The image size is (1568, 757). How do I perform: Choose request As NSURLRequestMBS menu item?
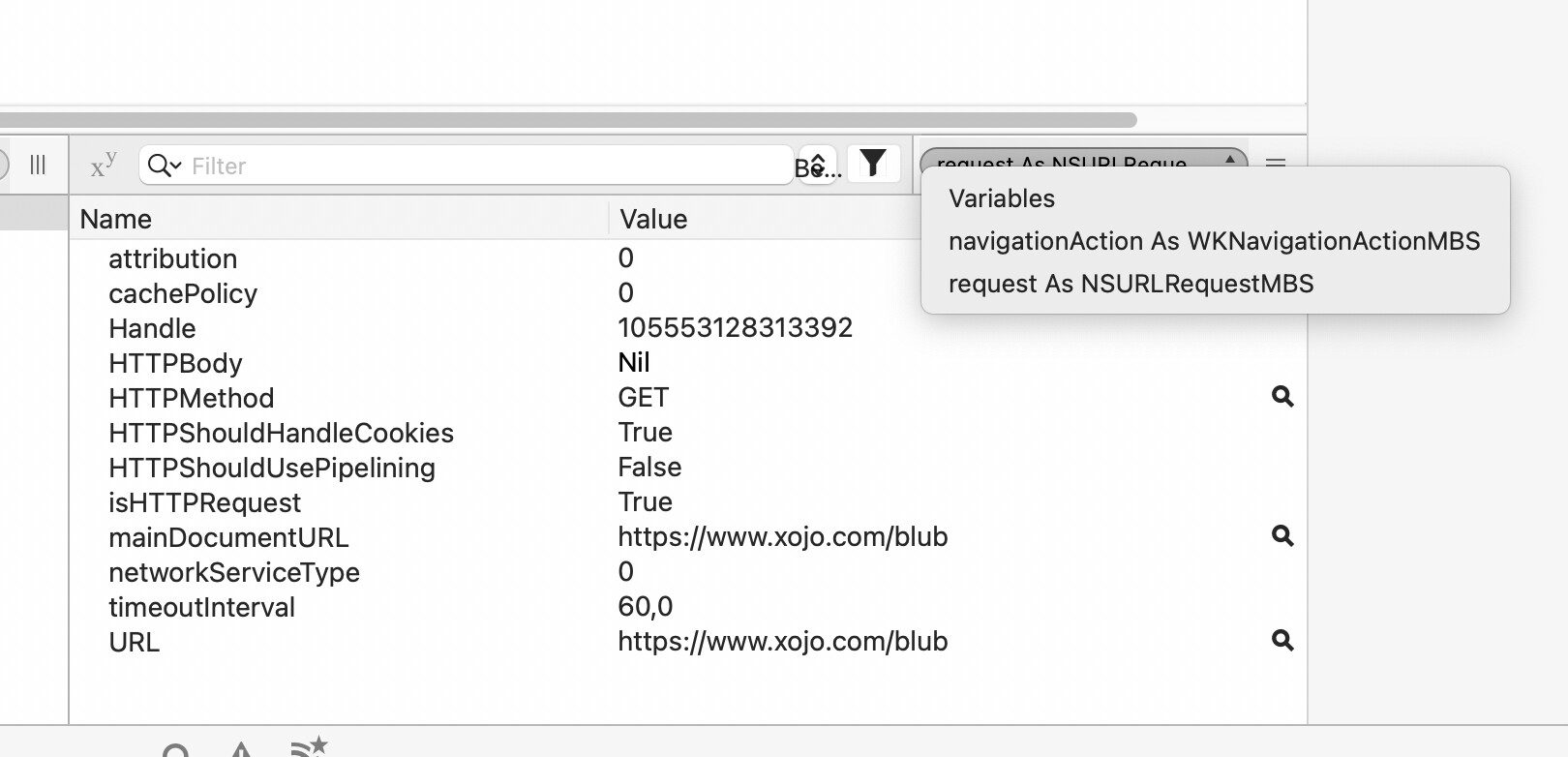1131,284
